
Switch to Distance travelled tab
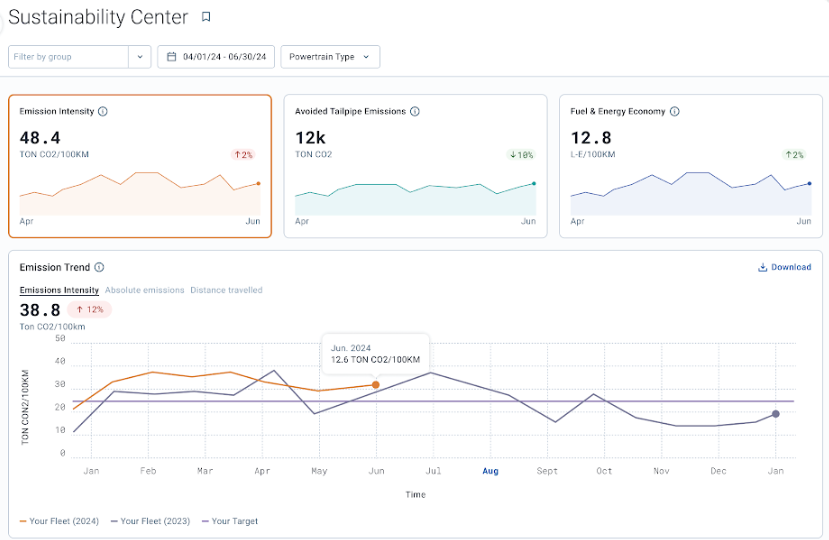(226, 290)
